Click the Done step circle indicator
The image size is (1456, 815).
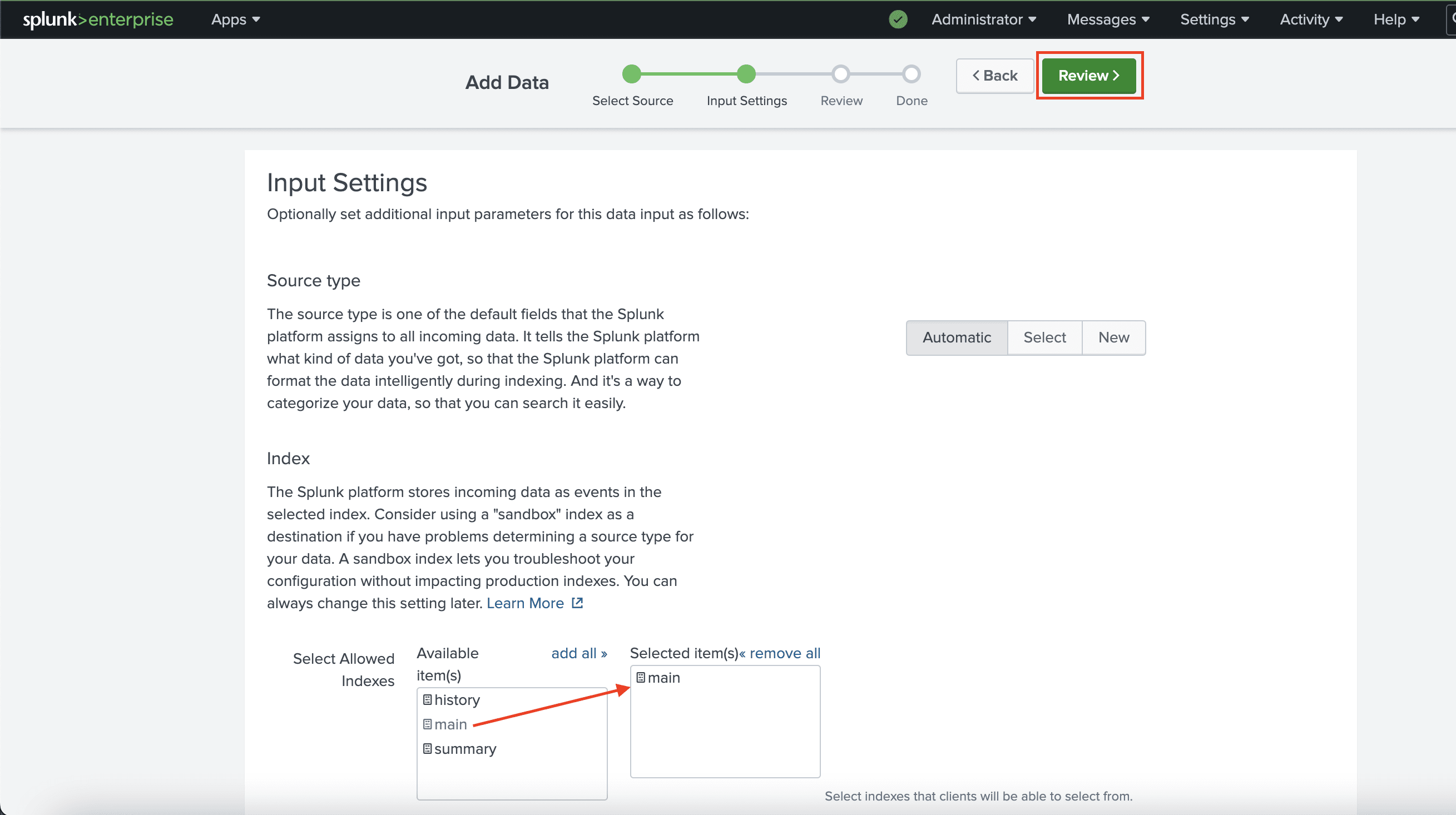pos(911,74)
